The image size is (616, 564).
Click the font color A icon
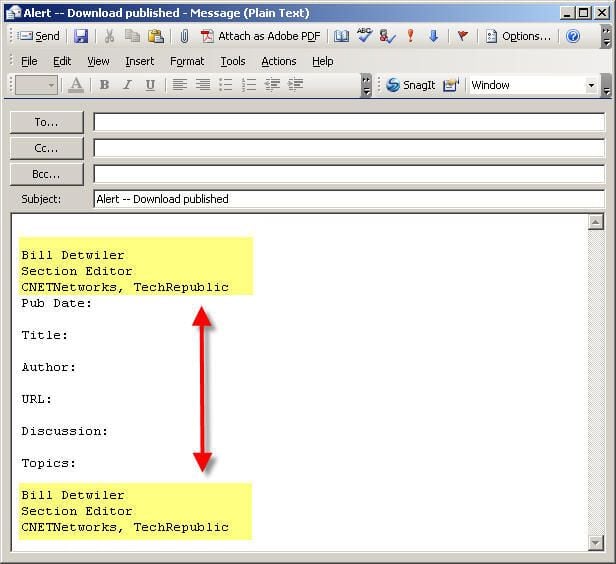coord(76,85)
